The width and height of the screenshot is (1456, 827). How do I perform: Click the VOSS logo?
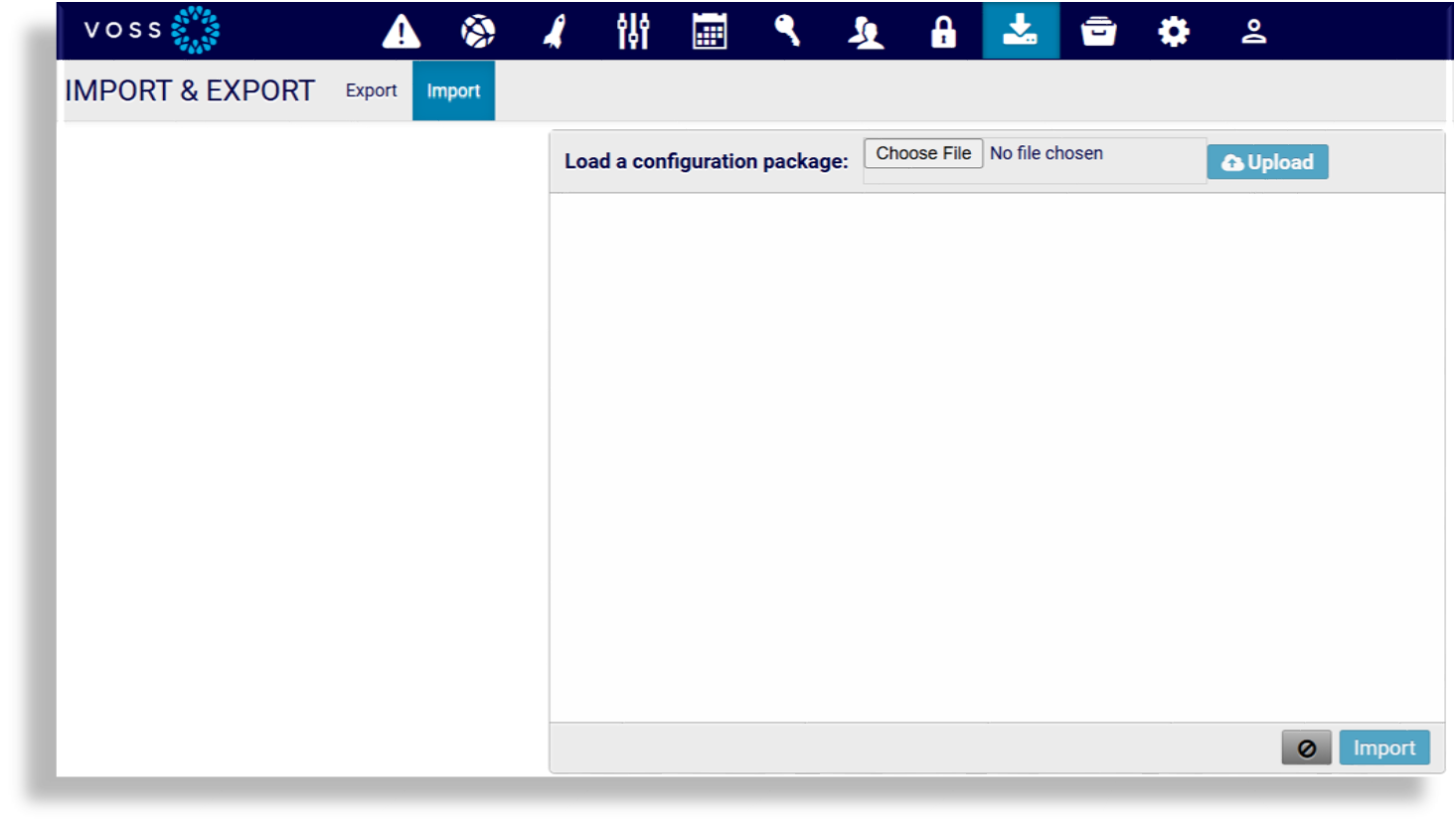(x=152, y=30)
